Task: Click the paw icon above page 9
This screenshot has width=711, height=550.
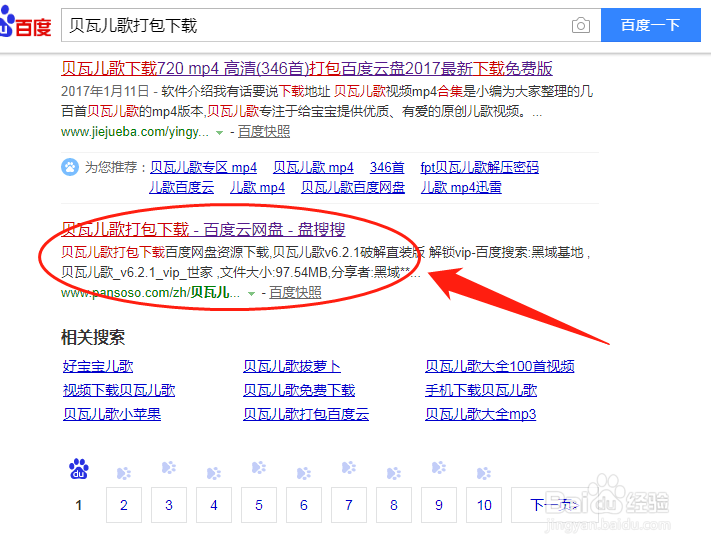Action: [439, 467]
